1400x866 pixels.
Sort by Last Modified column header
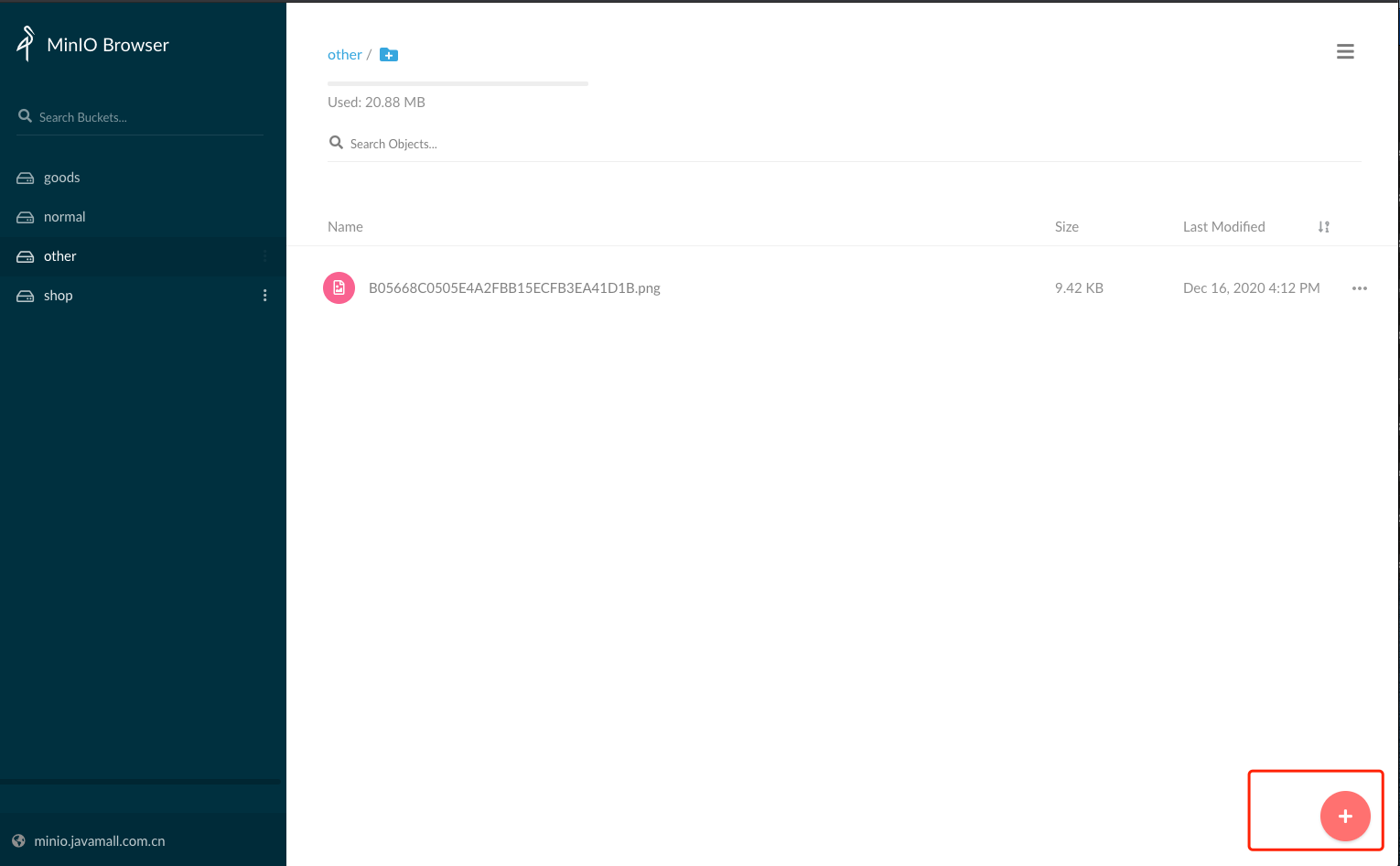pos(1223,227)
